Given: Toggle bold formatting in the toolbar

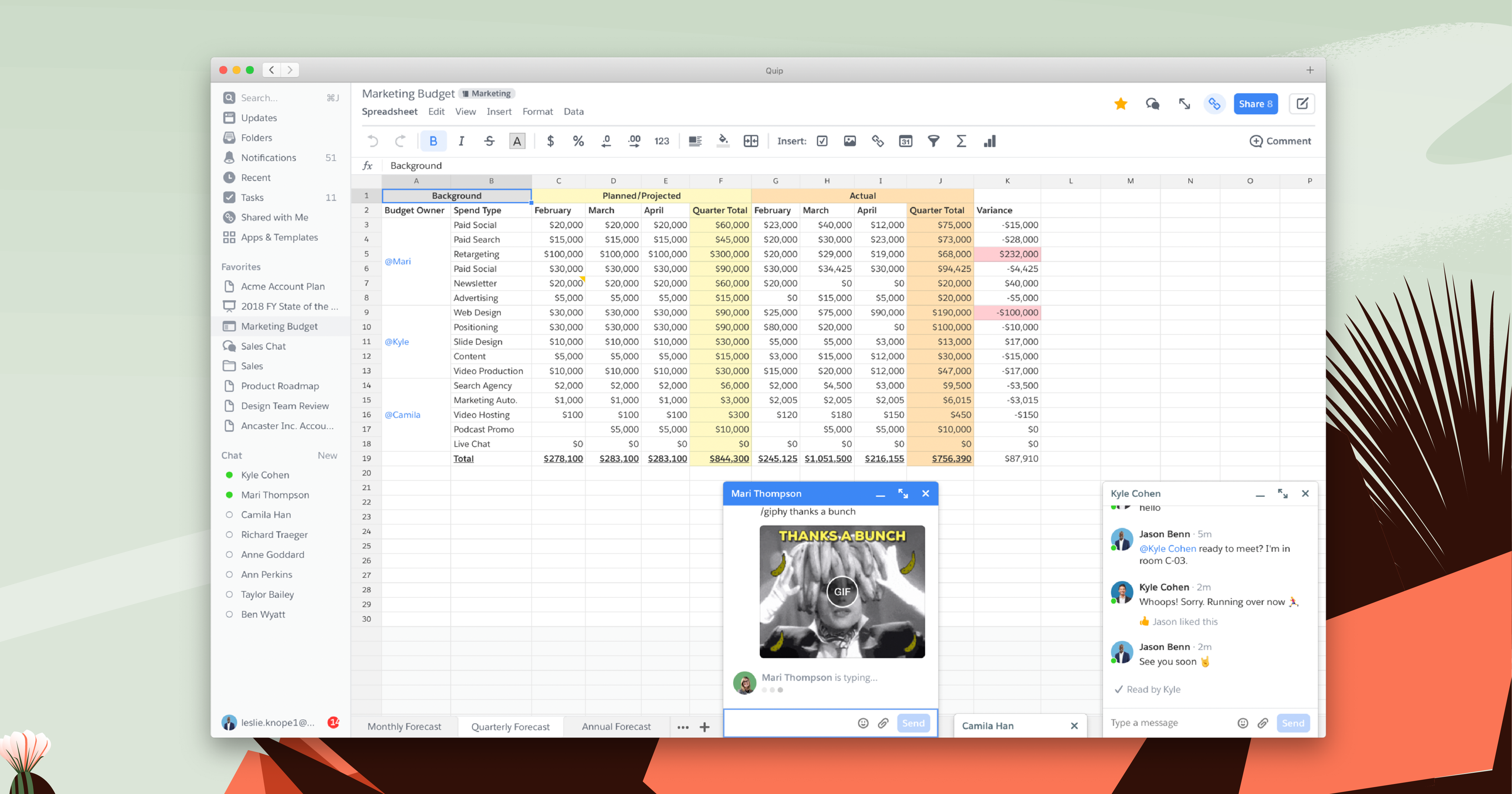Looking at the screenshot, I should [x=433, y=141].
